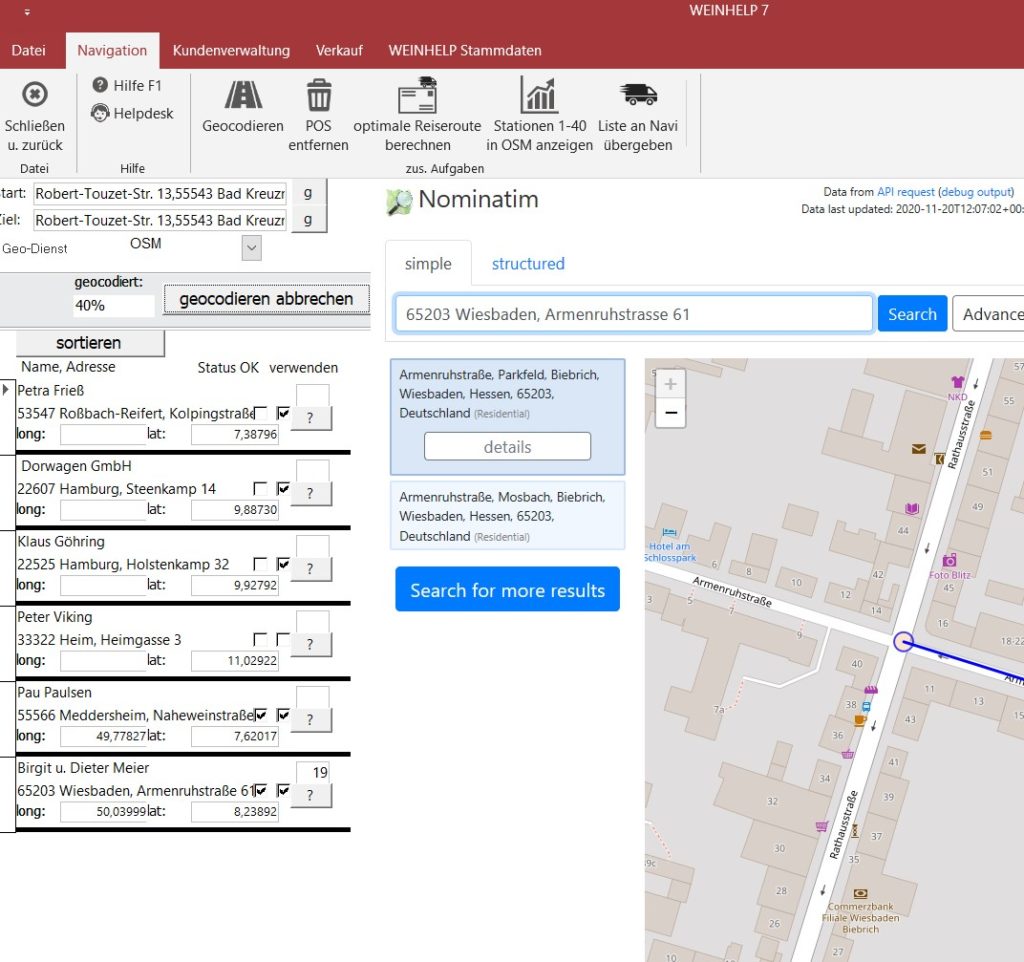
Task: Switch to the structured search tab
Action: tap(528, 264)
